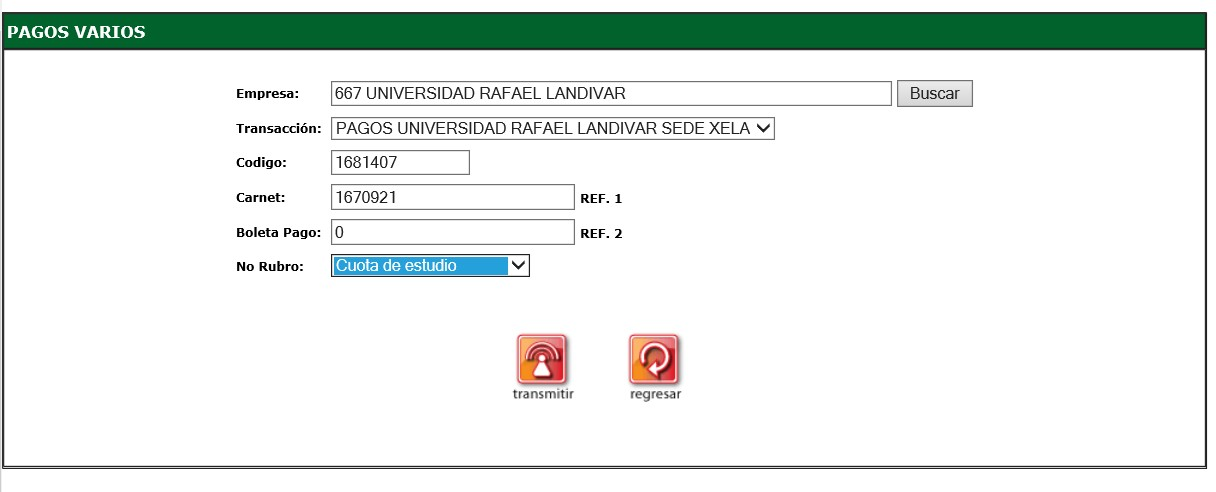This screenshot has width=1216, height=492.
Task: Click the Codigo field label
Action: click(261, 163)
